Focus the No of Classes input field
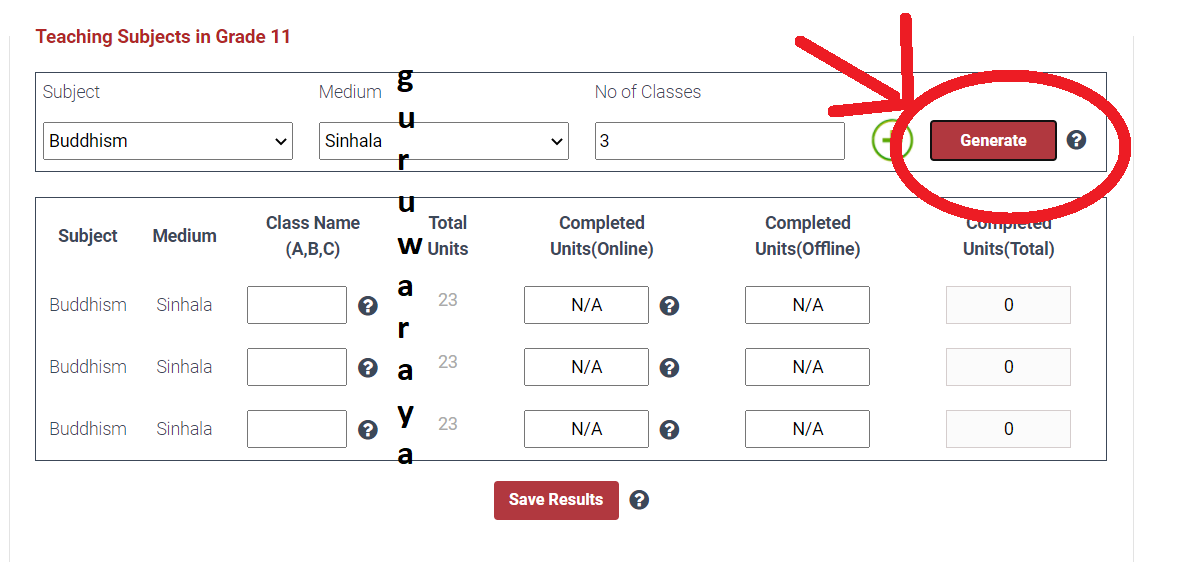This screenshot has width=1184, height=562. (x=720, y=141)
